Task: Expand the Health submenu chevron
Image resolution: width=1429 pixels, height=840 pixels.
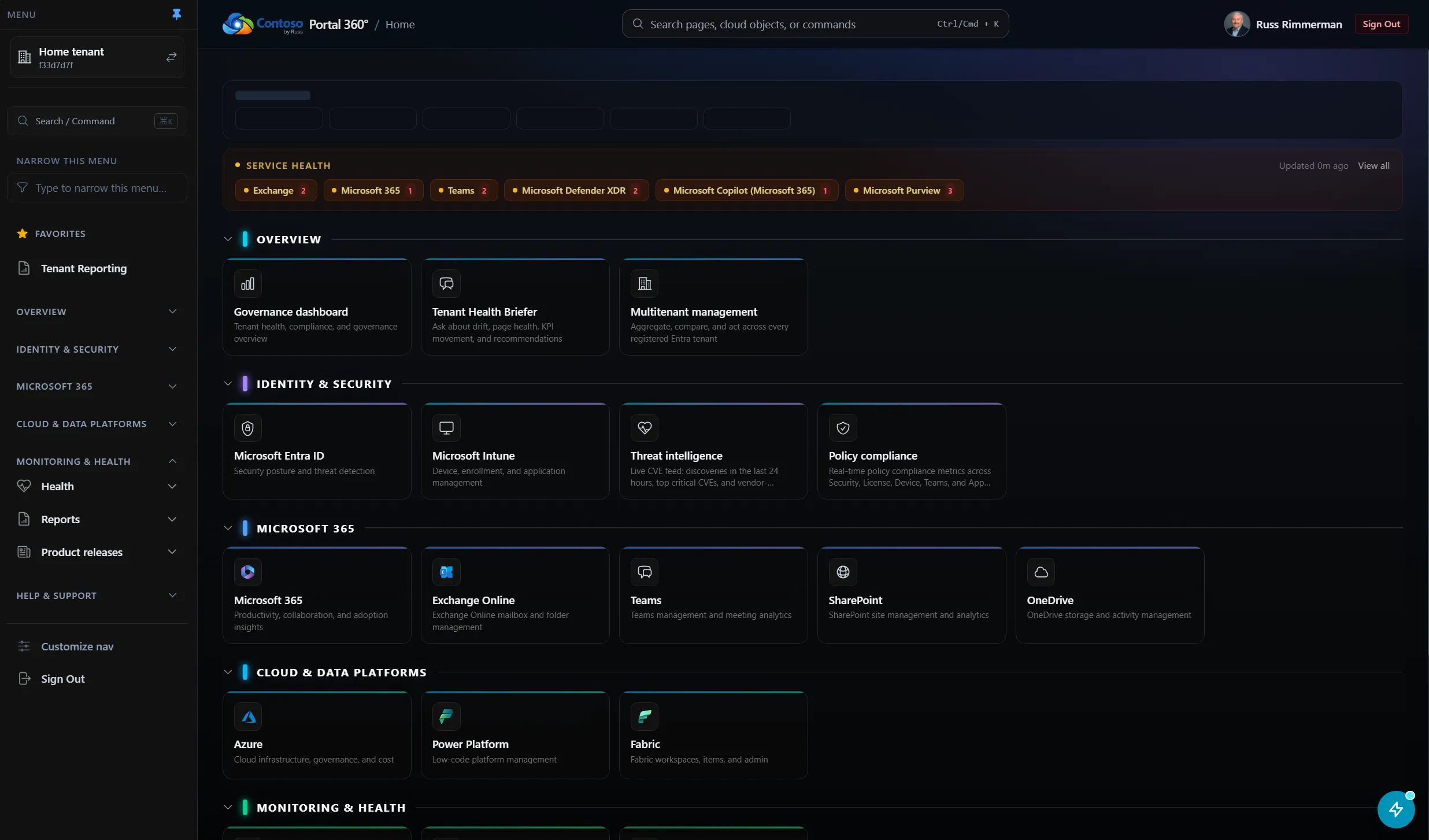Action: 172,486
